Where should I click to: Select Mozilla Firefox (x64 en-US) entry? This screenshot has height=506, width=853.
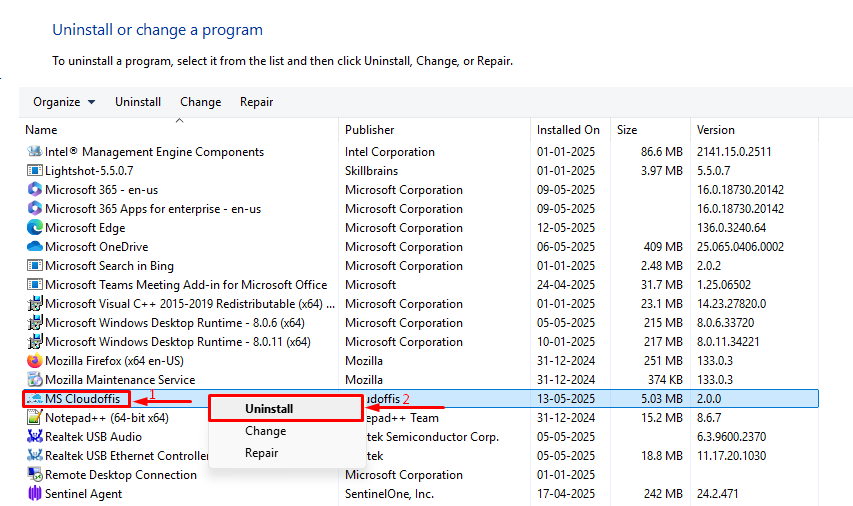(114, 361)
